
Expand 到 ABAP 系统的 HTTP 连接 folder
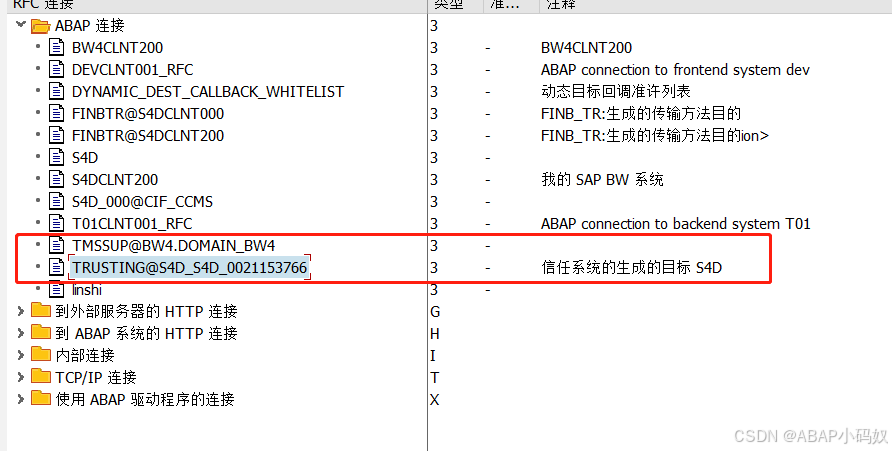click(x=20, y=333)
